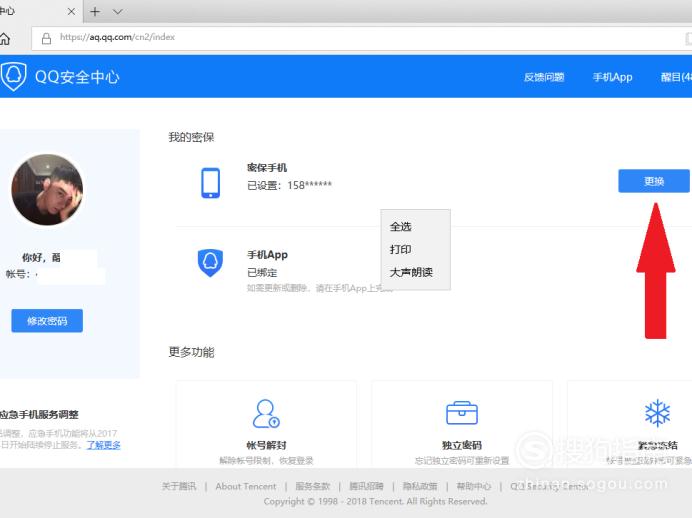Image resolution: width=692 pixels, height=518 pixels.
Task: Click the 独立密码 briefcase icon
Action: coord(462,413)
